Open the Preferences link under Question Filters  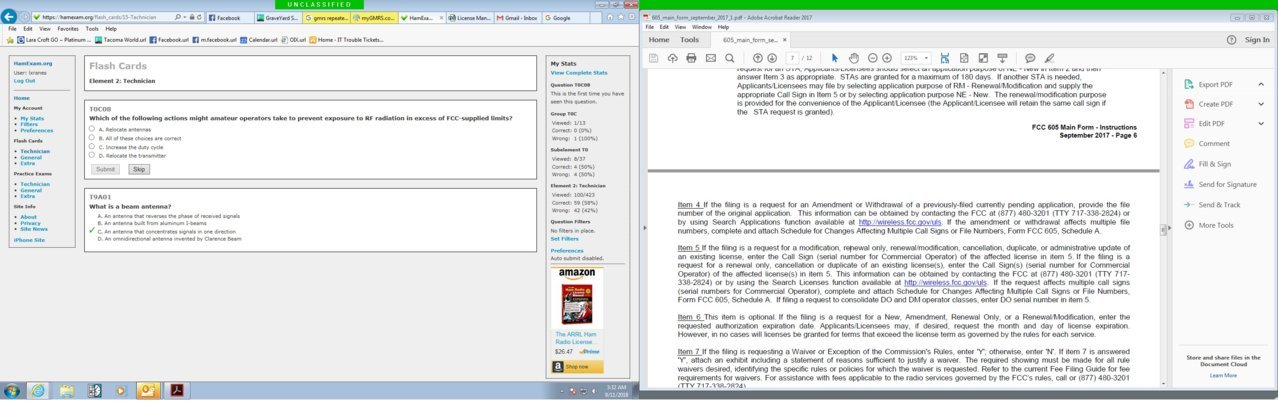click(567, 250)
